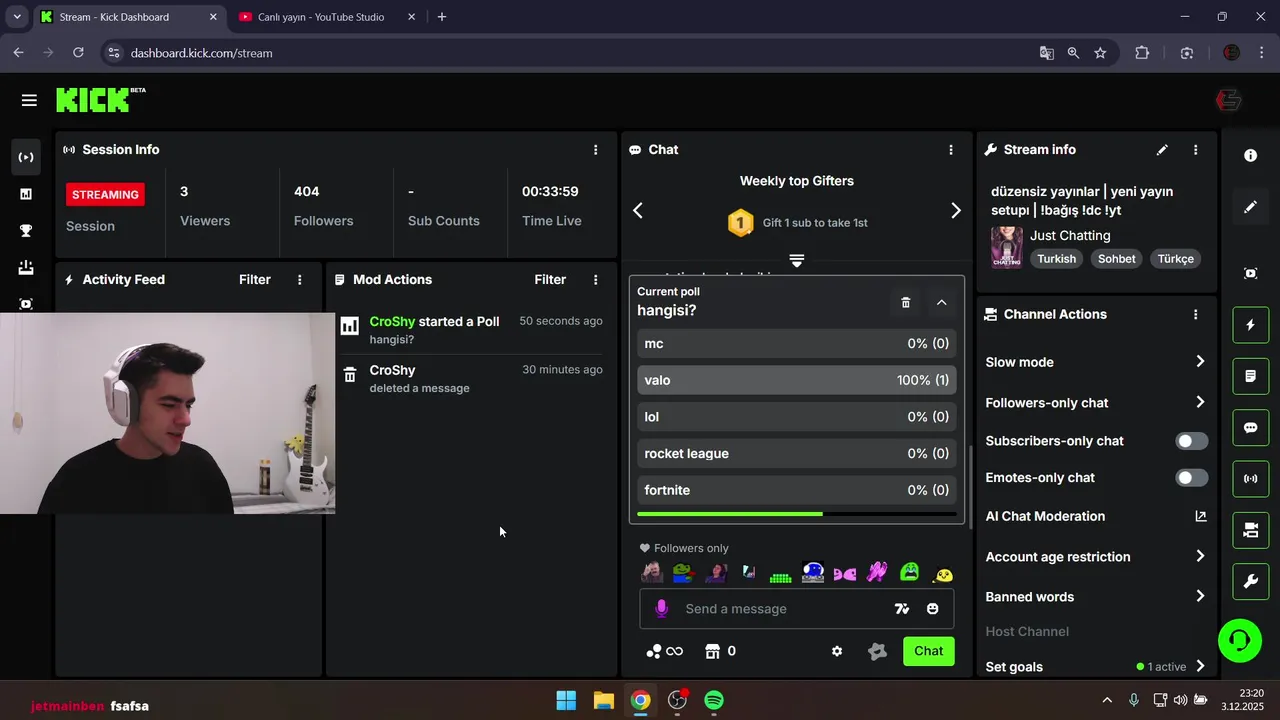Toggle Emotes-only chat switch
The image size is (1280, 720).
click(x=1192, y=478)
